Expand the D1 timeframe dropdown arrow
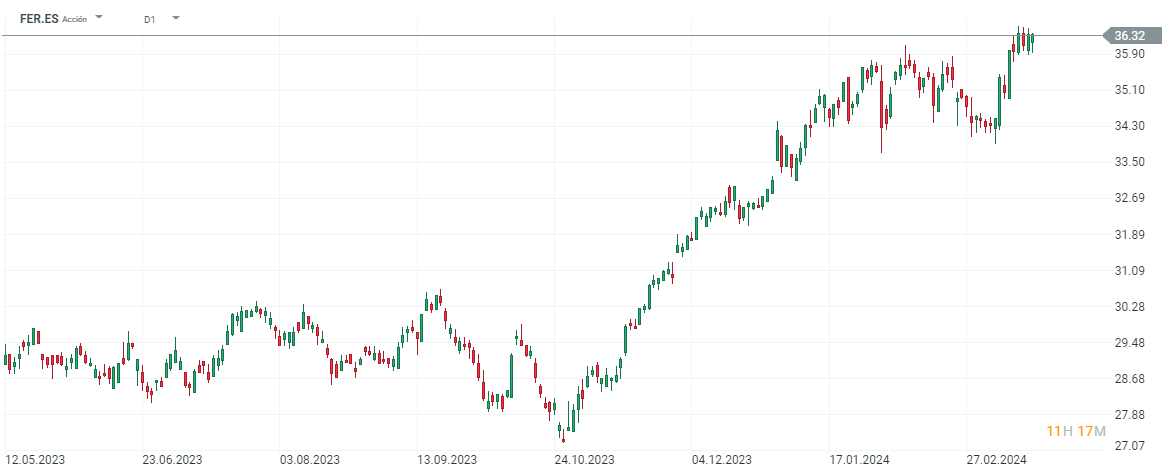 pos(176,18)
